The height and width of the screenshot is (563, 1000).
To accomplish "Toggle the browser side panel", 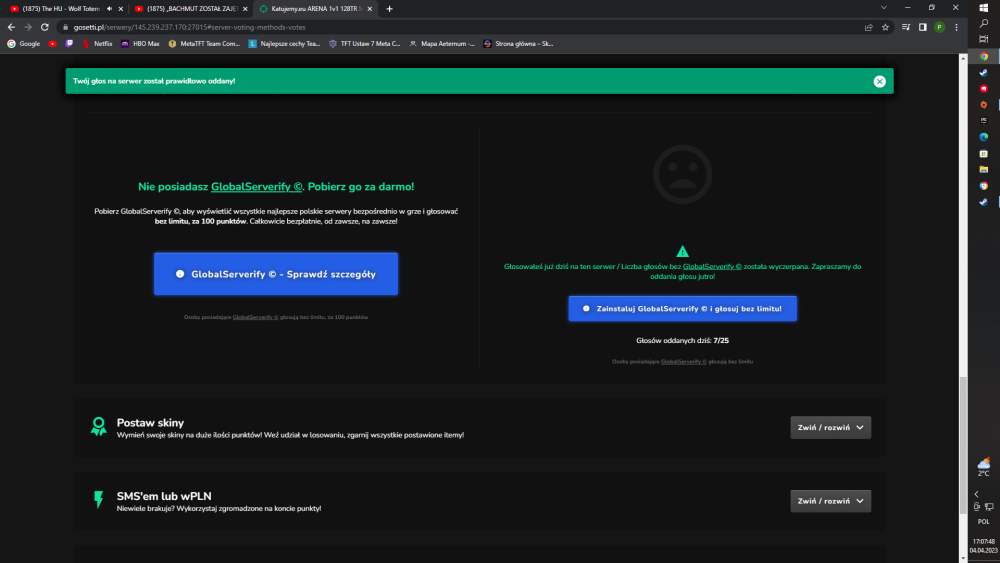I will 922,27.
